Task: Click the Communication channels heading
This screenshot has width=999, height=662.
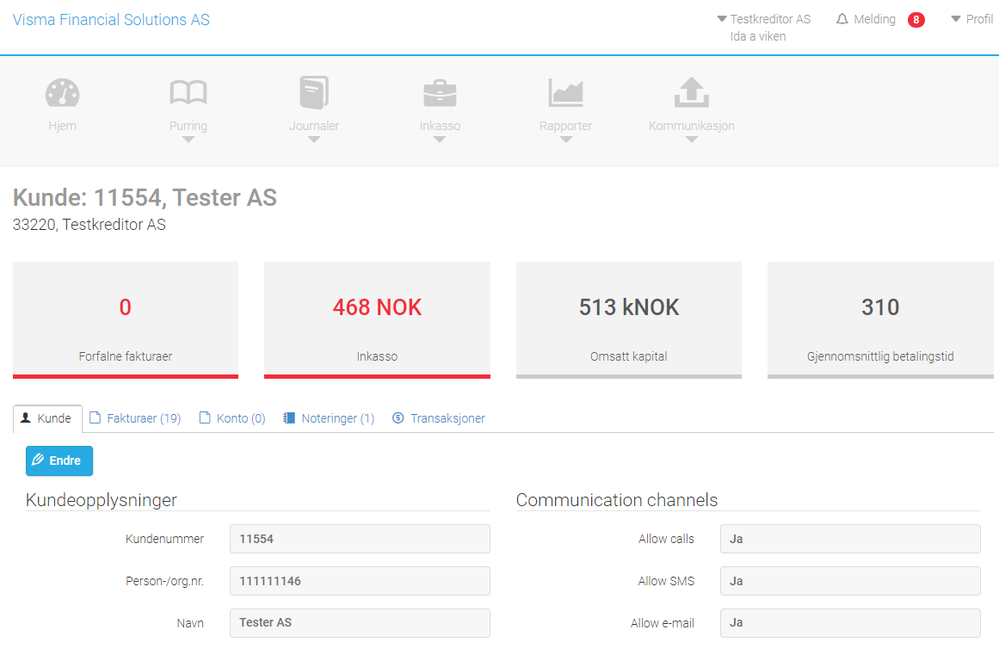Action: [x=617, y=500]
